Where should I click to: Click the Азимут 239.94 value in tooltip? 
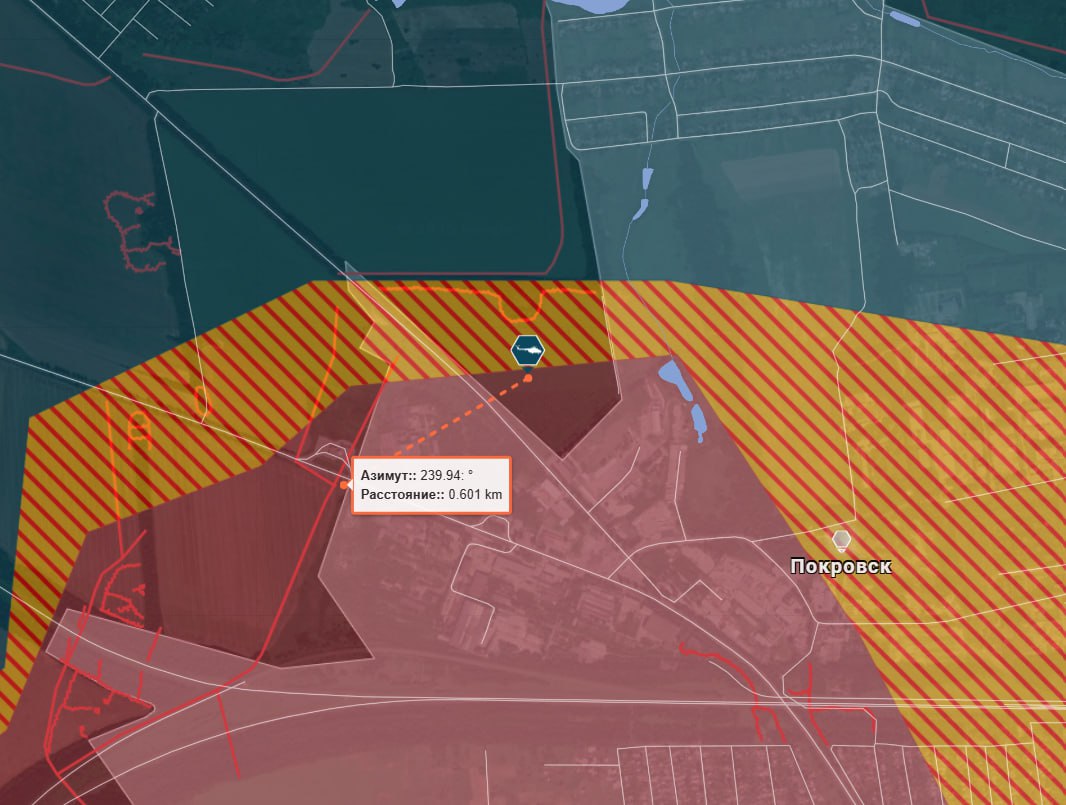[447, 475]
